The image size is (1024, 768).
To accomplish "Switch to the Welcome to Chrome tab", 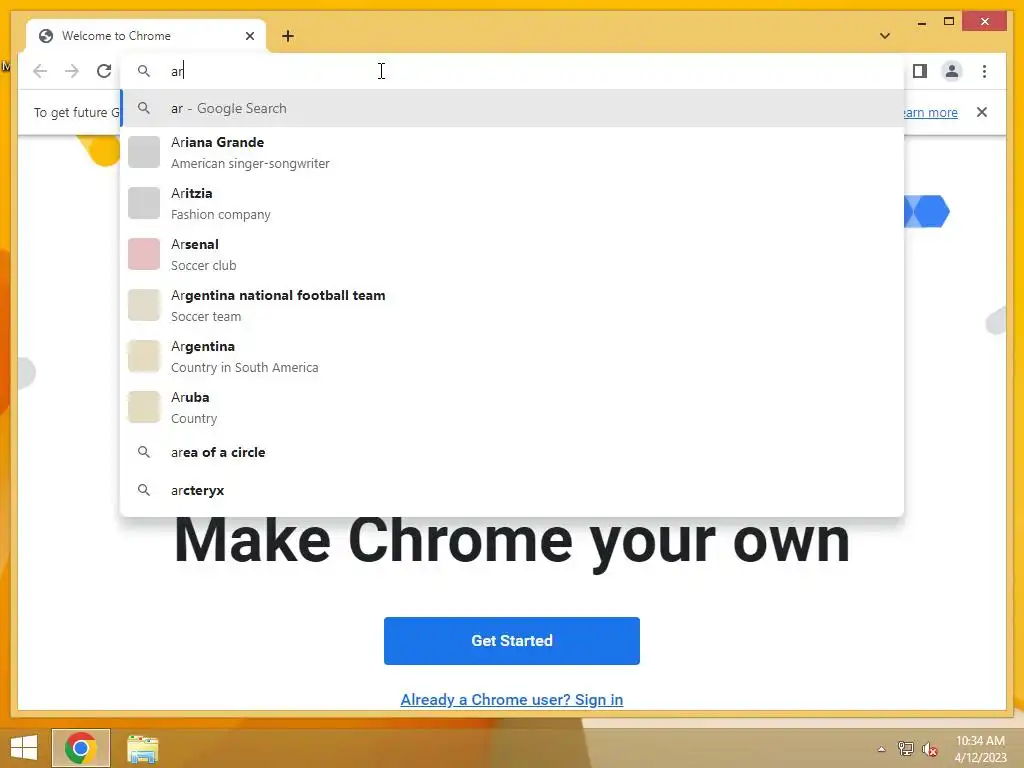I will 146,36.
